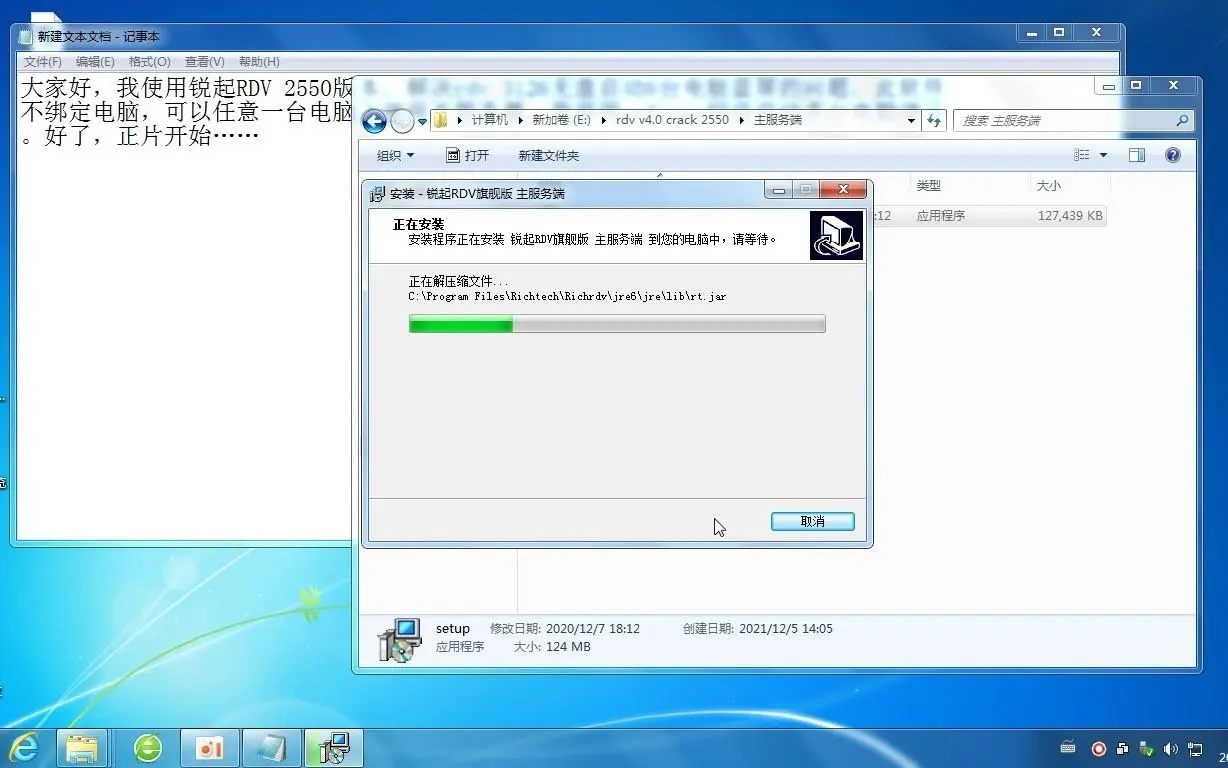
Task: Expand arrow after 'rdv v4.0 crack 2550' breadcrumb
Action: (741, 120)
